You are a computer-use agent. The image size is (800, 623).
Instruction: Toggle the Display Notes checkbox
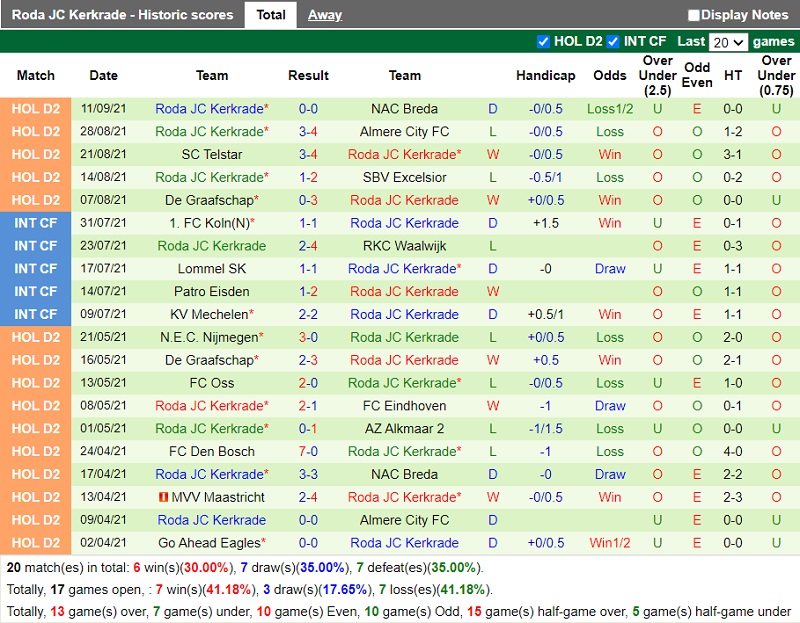coord(694,15)
